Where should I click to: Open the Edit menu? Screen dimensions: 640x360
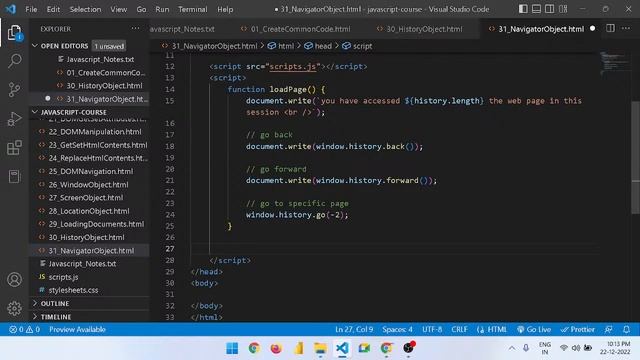tap(53, 9)
